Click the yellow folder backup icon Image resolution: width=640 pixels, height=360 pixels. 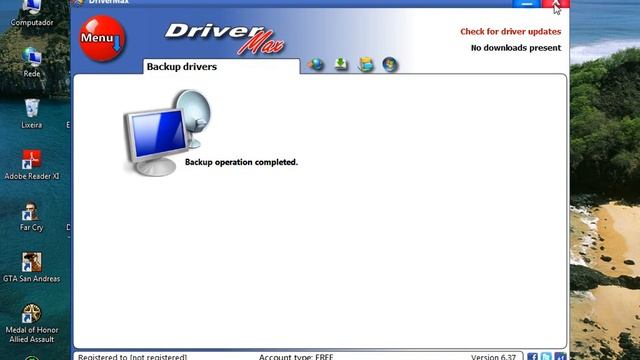click(366, 64)
